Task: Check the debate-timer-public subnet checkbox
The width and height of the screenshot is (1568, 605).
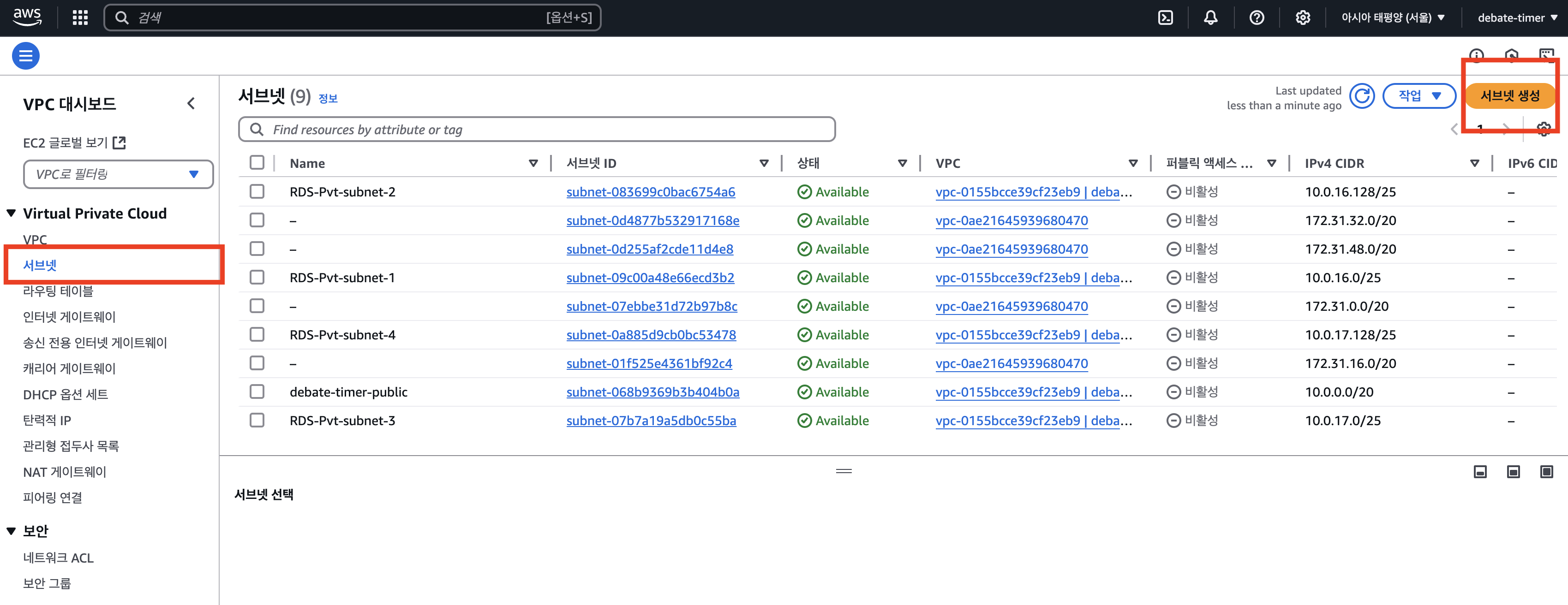Action: (x=257, y=391)
